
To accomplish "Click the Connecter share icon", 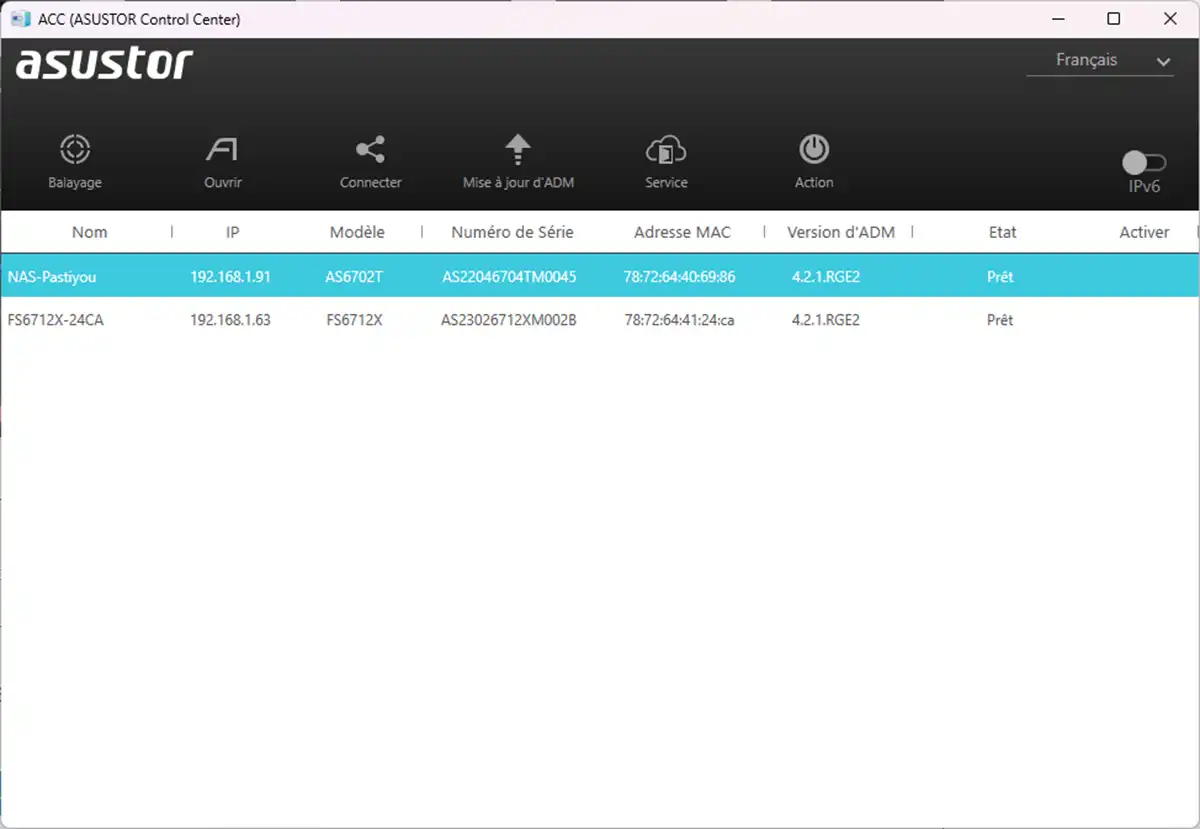I will [370, 150].
